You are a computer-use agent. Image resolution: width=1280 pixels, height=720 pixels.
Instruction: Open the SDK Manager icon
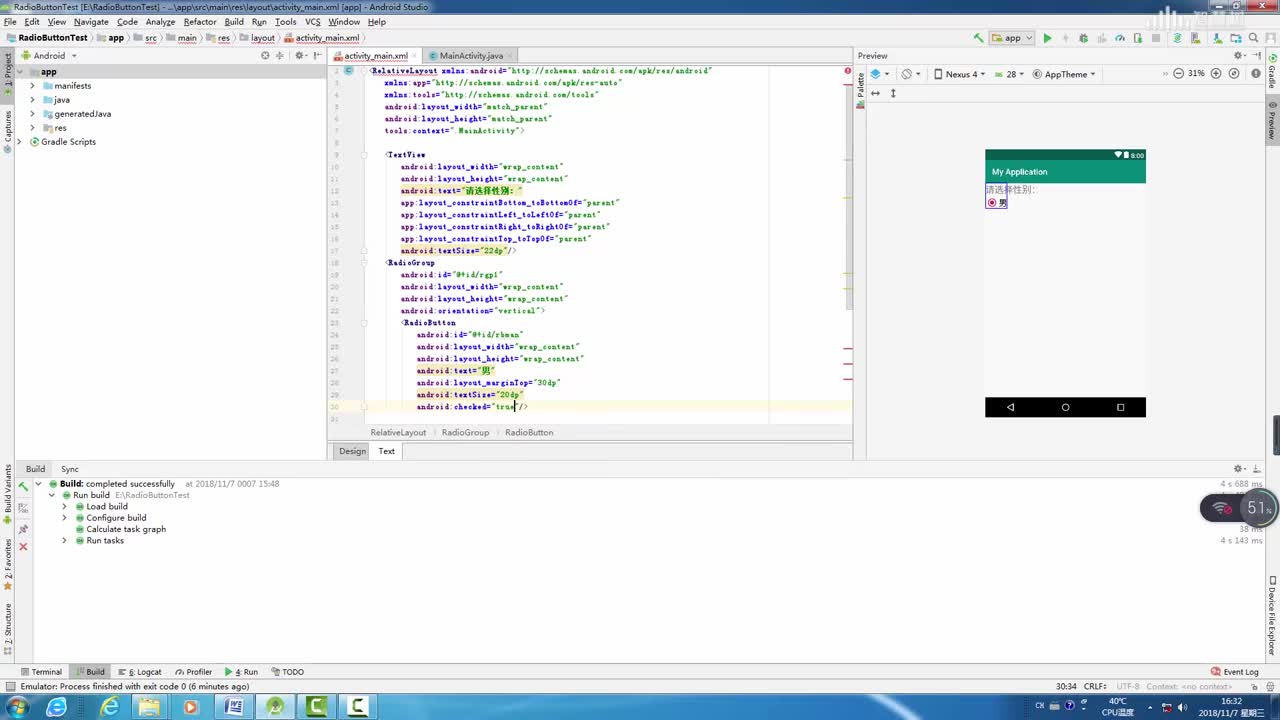[1217, 38]
